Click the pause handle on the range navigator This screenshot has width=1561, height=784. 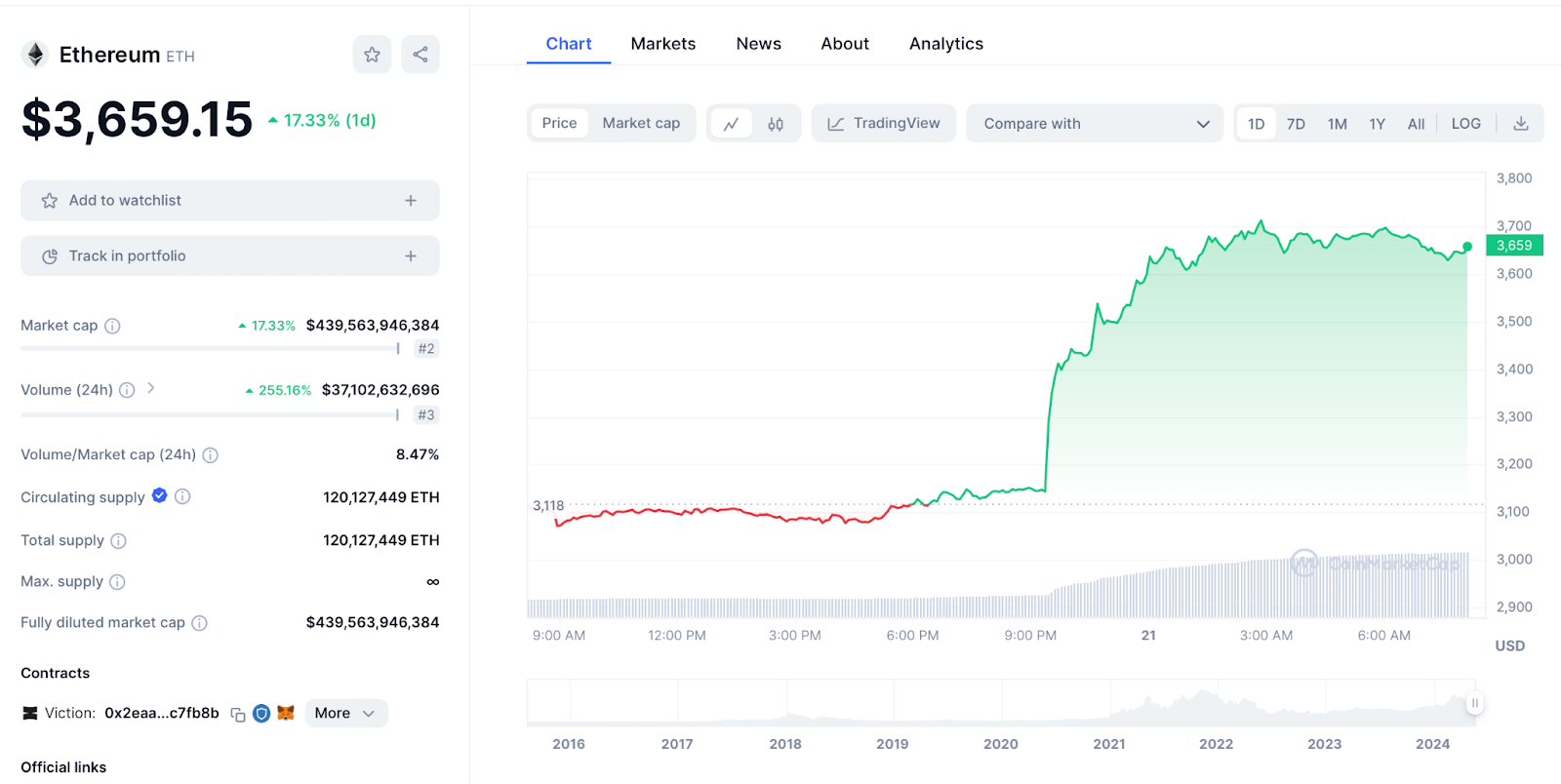(1474, 703)
